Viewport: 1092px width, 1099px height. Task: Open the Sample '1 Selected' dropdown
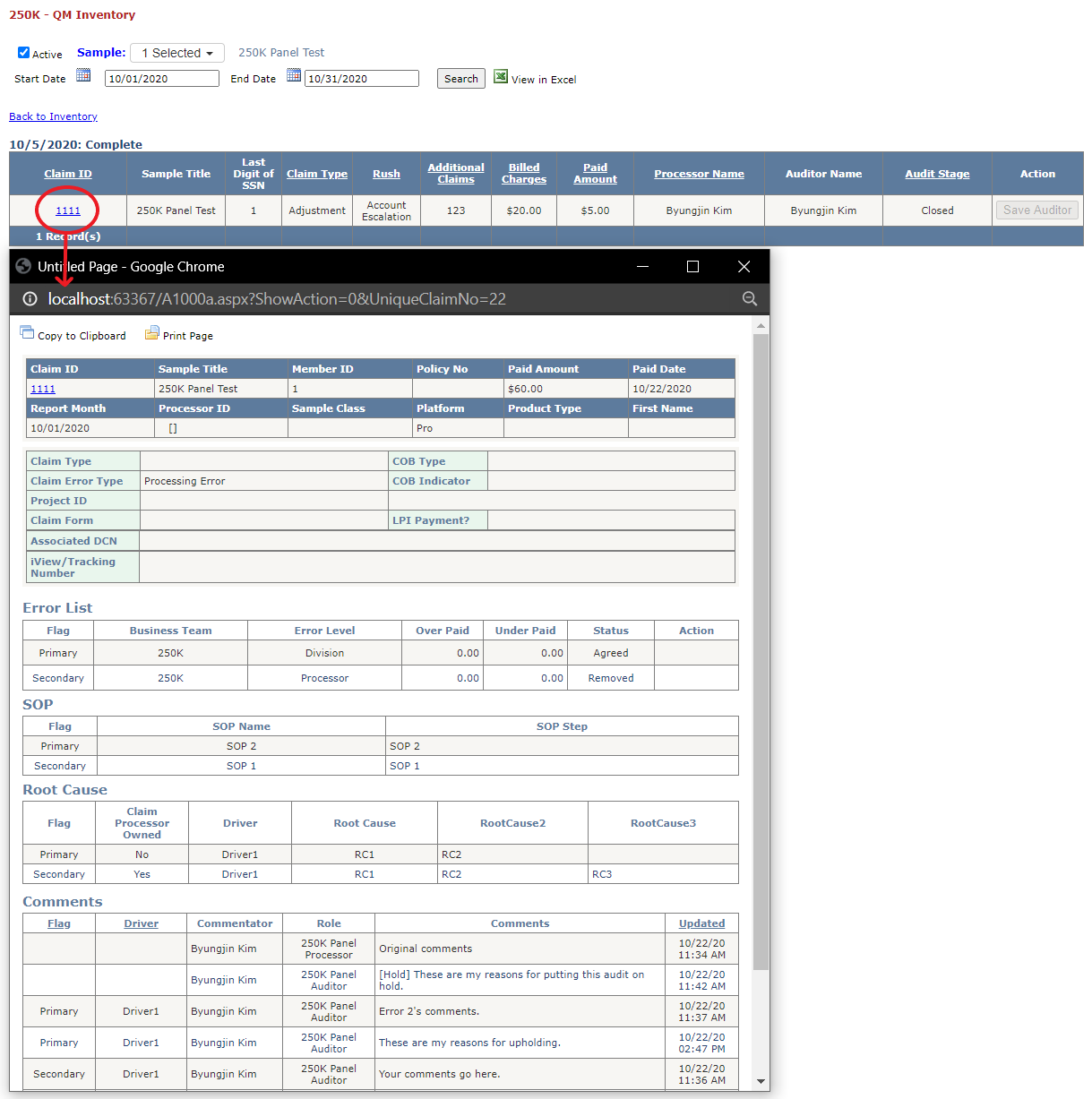click(177, 53)
